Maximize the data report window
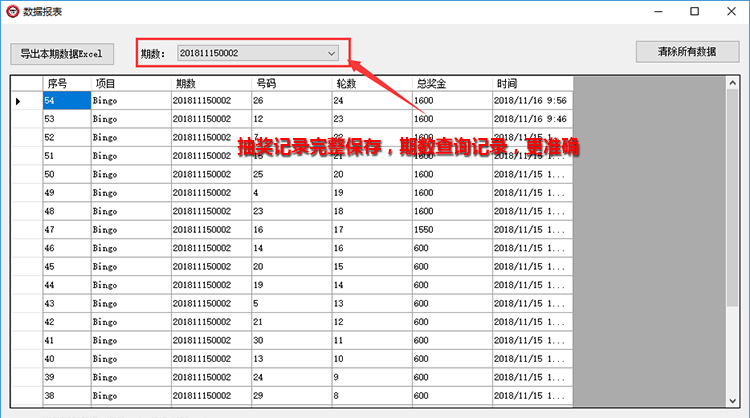The image size is (750, 418). 694,11
